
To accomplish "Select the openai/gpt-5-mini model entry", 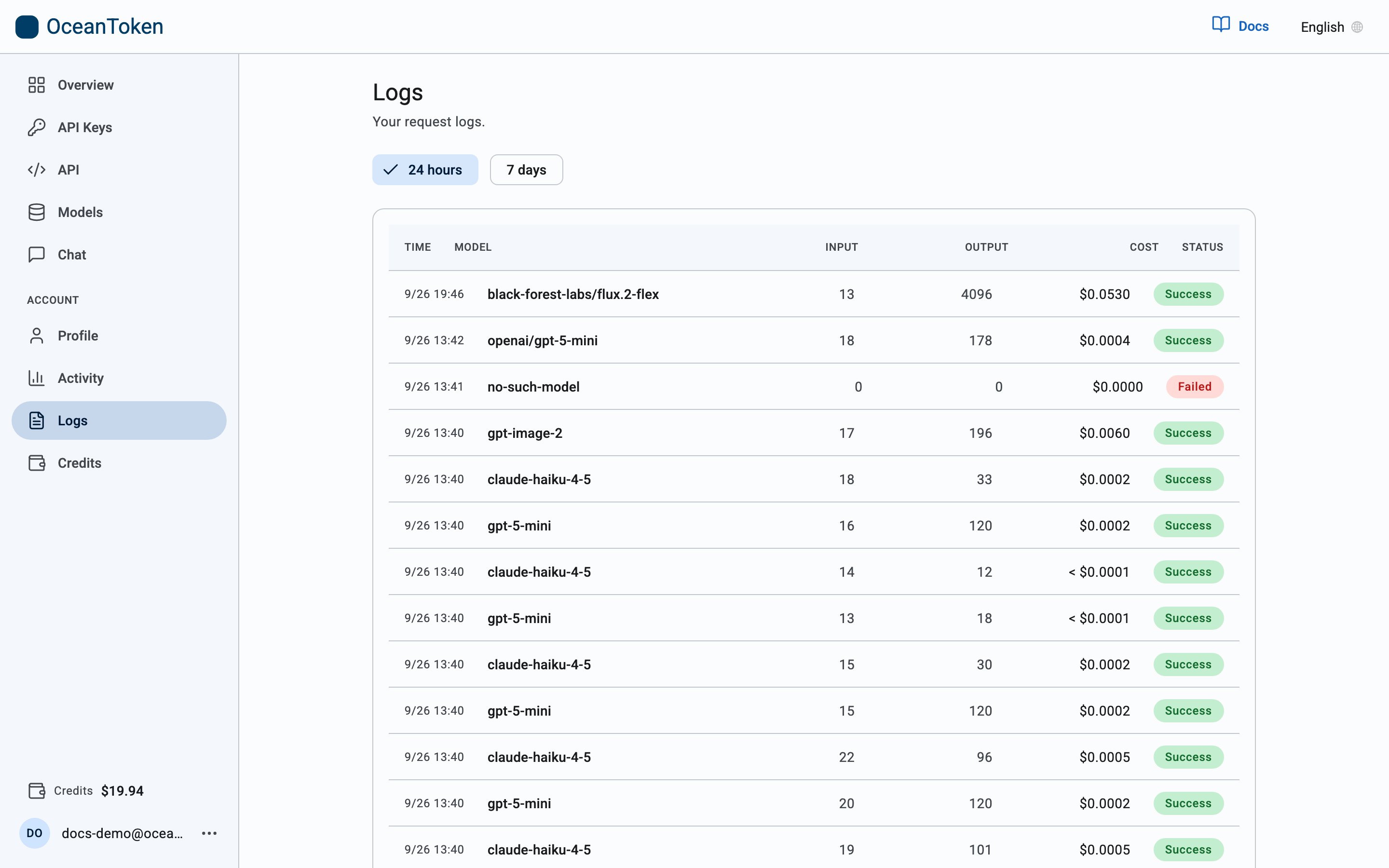I will [x=543, y=340].
